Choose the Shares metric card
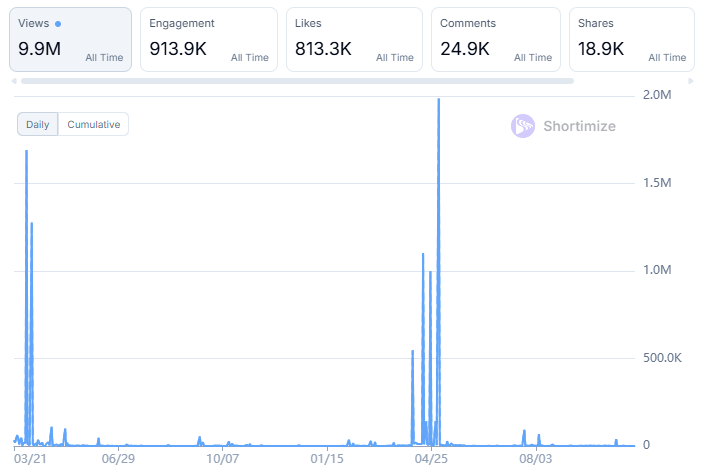Viewport: 703px width, 472px height. [632, 40]
